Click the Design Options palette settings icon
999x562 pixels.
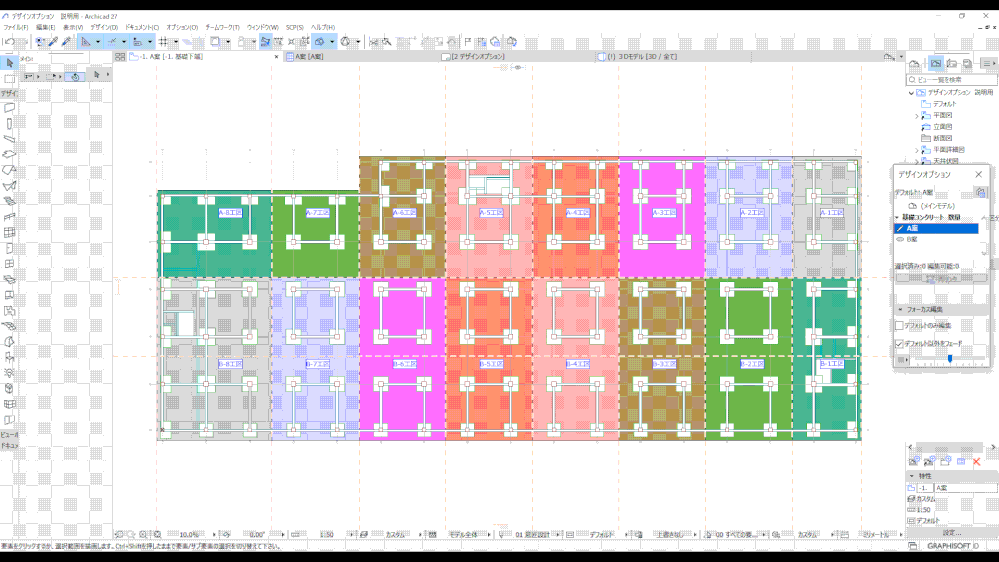tap(981, 192)
